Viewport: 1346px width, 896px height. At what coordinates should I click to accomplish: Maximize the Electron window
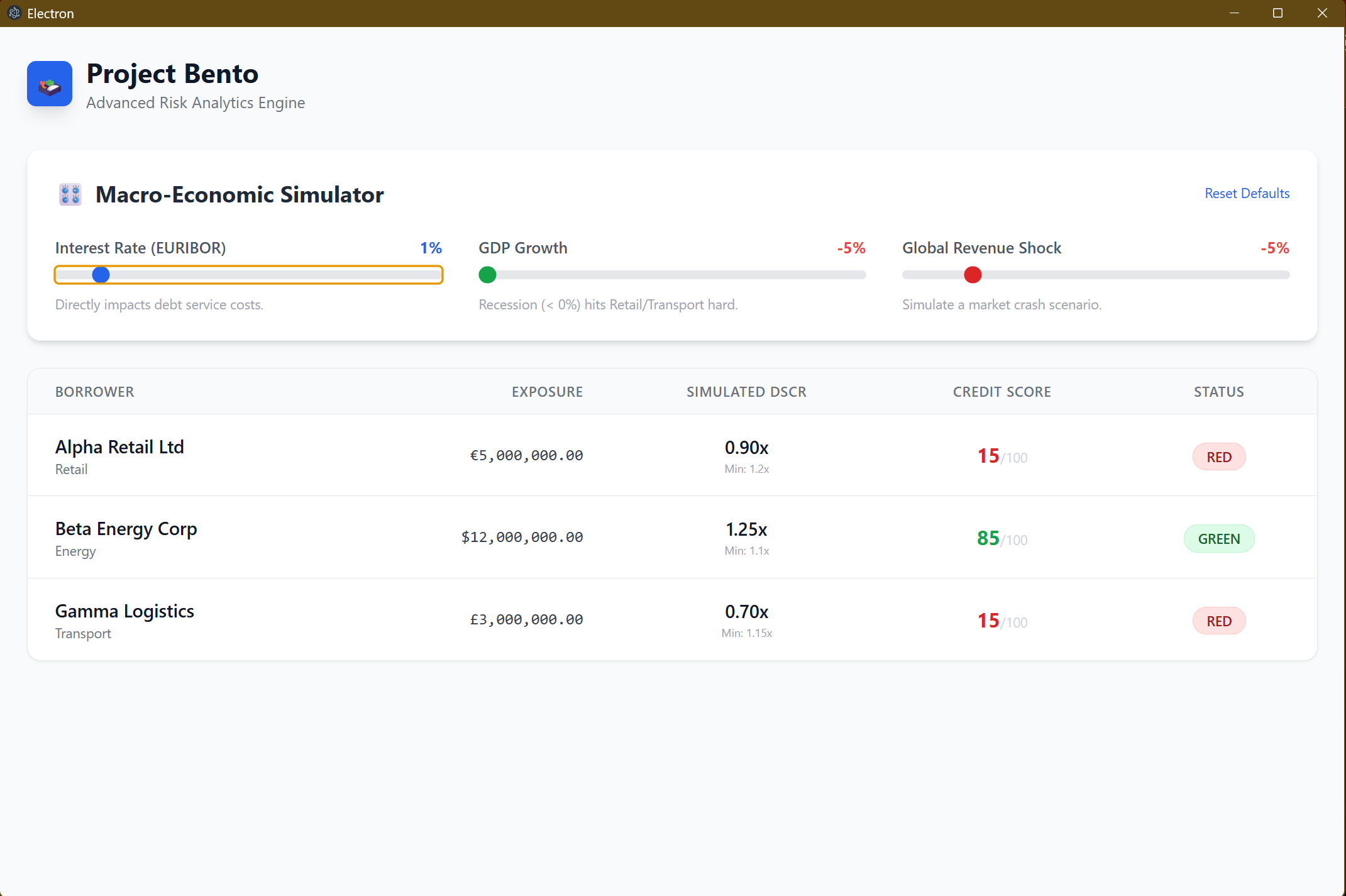coord(1277,13)
